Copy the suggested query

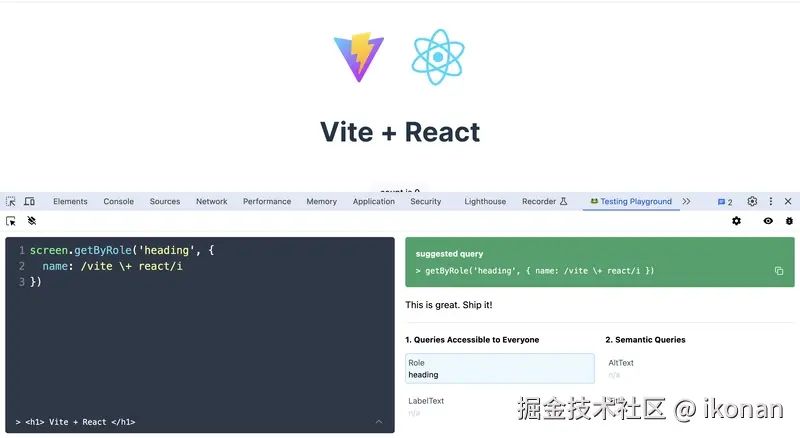click(779, 271)
